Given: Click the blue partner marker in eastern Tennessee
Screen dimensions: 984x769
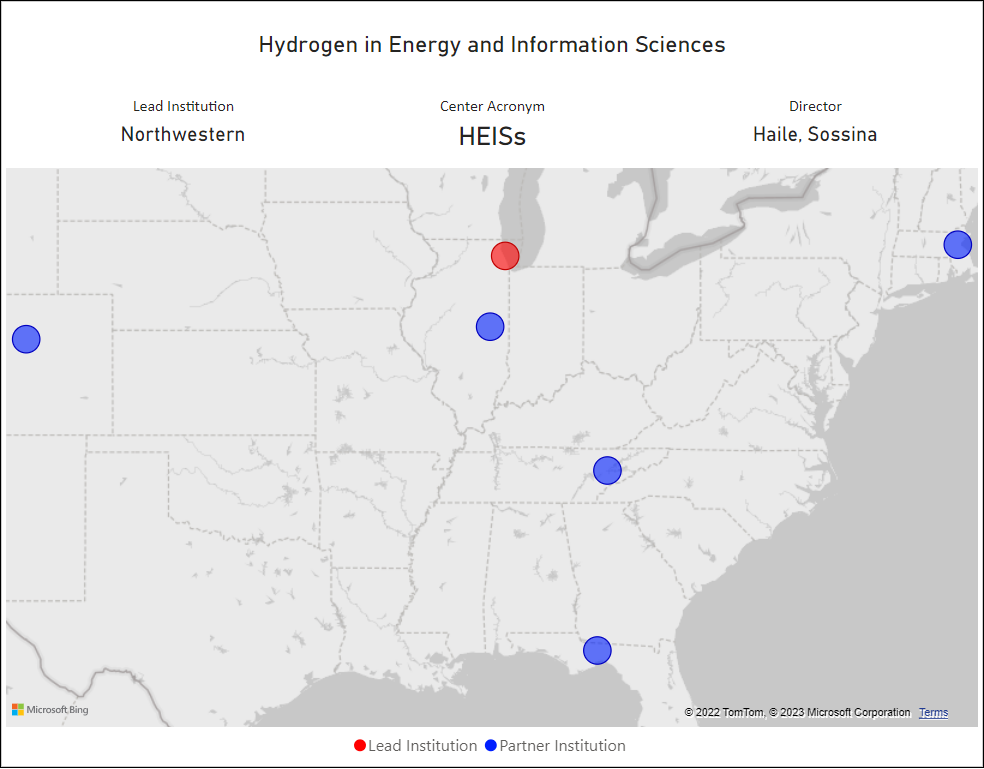Looking at the screenshot, I should [607, 470].
